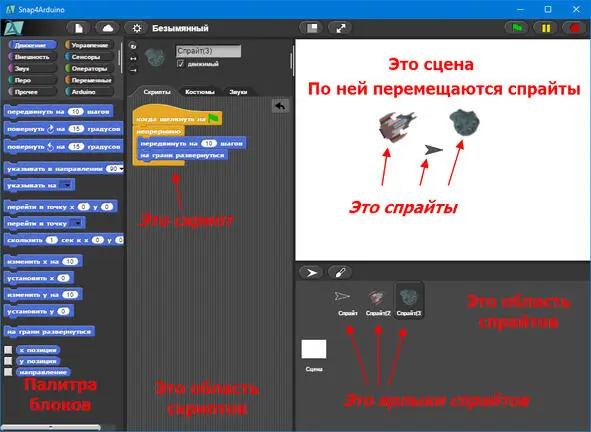
Task: Click the value in установить x block
Action: tap(63, 278)
